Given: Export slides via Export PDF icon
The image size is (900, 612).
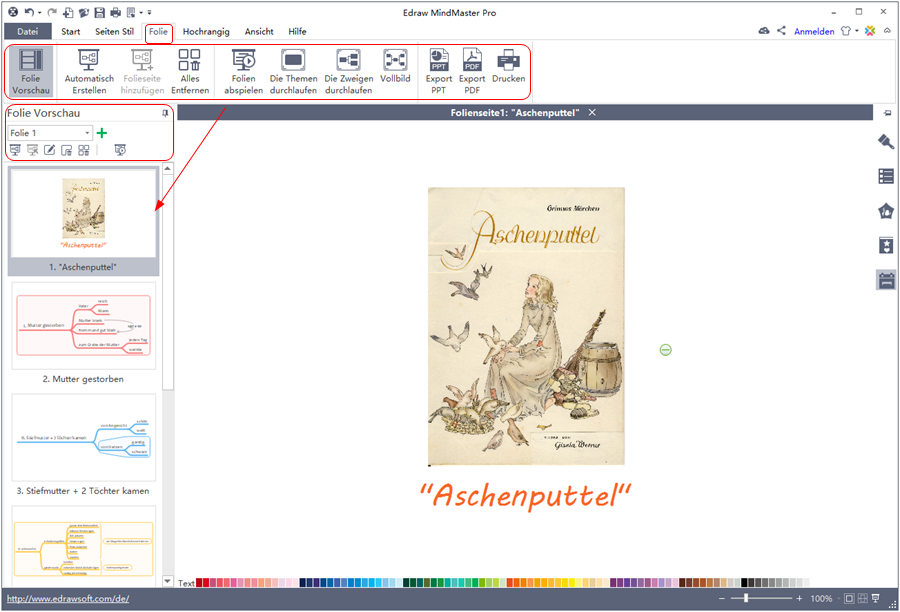Looking at the screenshot, I should pyautogui.click(x=472, y=60).
